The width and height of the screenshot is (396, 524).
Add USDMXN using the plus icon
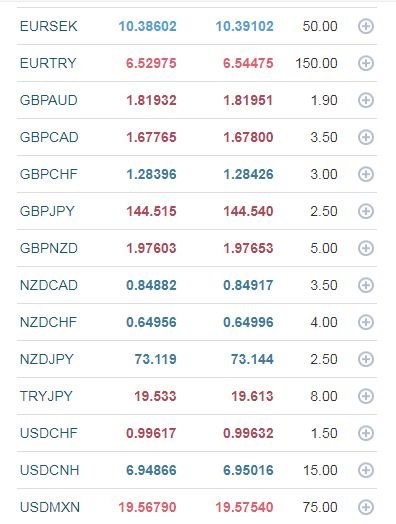click(x=366, y=507)
